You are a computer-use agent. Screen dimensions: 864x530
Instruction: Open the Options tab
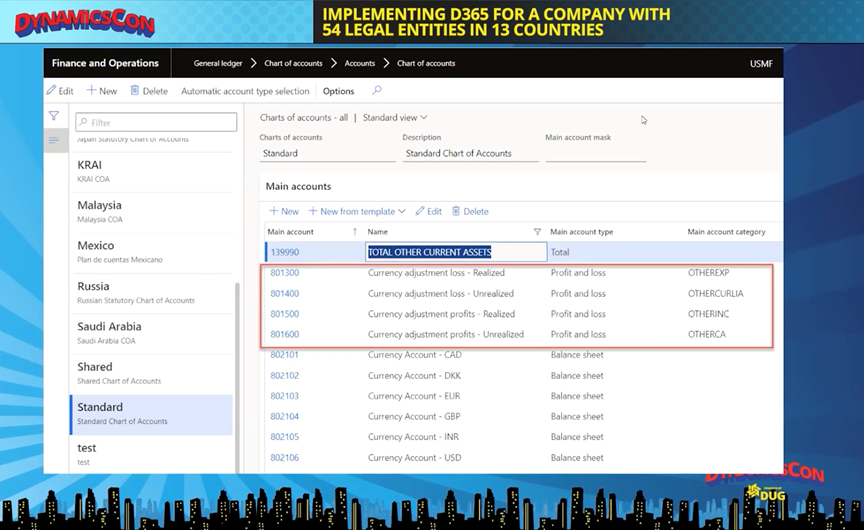(338, 91)
